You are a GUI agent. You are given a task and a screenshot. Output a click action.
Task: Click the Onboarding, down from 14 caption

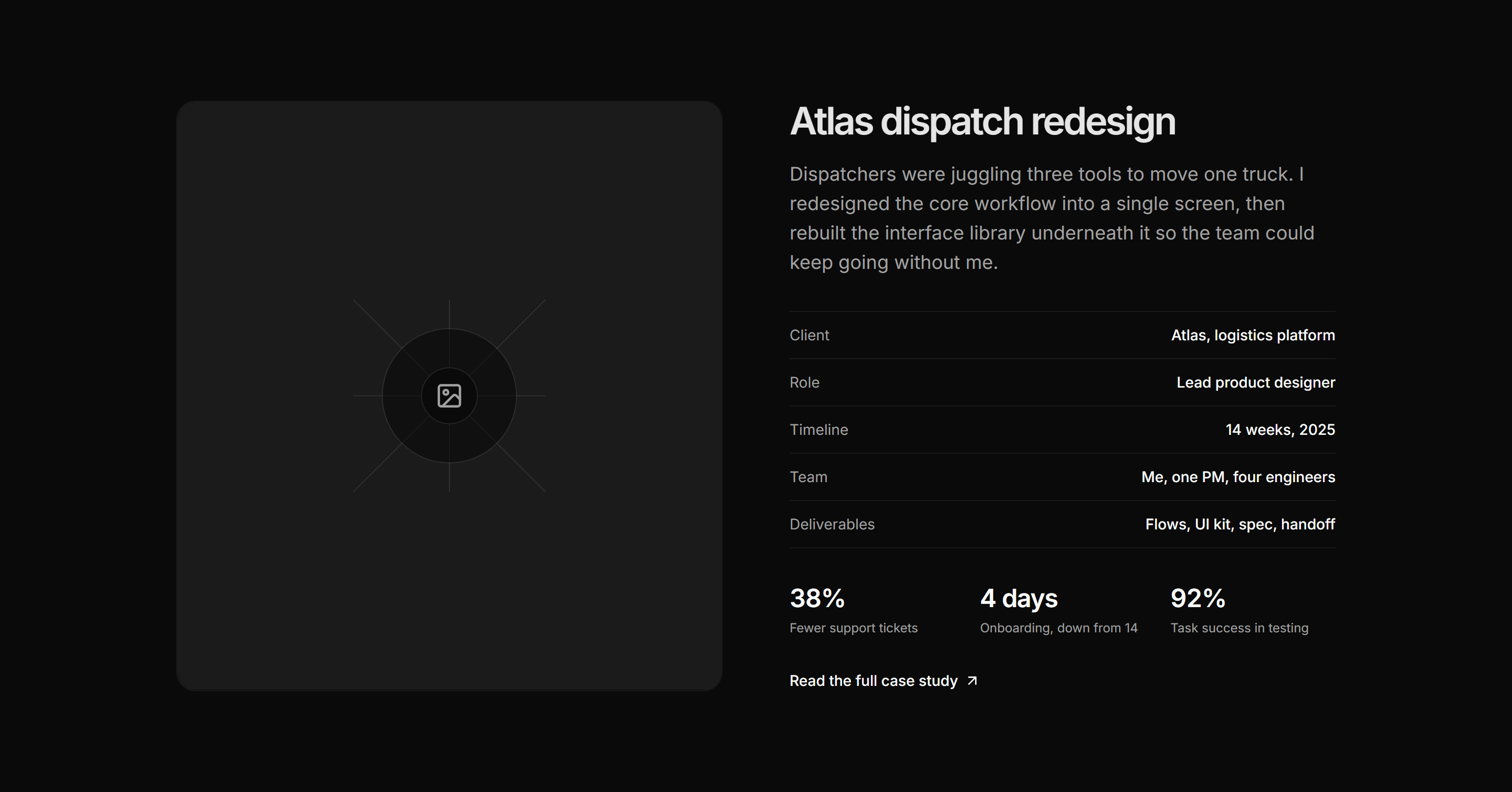click(x=1058, y=628)
